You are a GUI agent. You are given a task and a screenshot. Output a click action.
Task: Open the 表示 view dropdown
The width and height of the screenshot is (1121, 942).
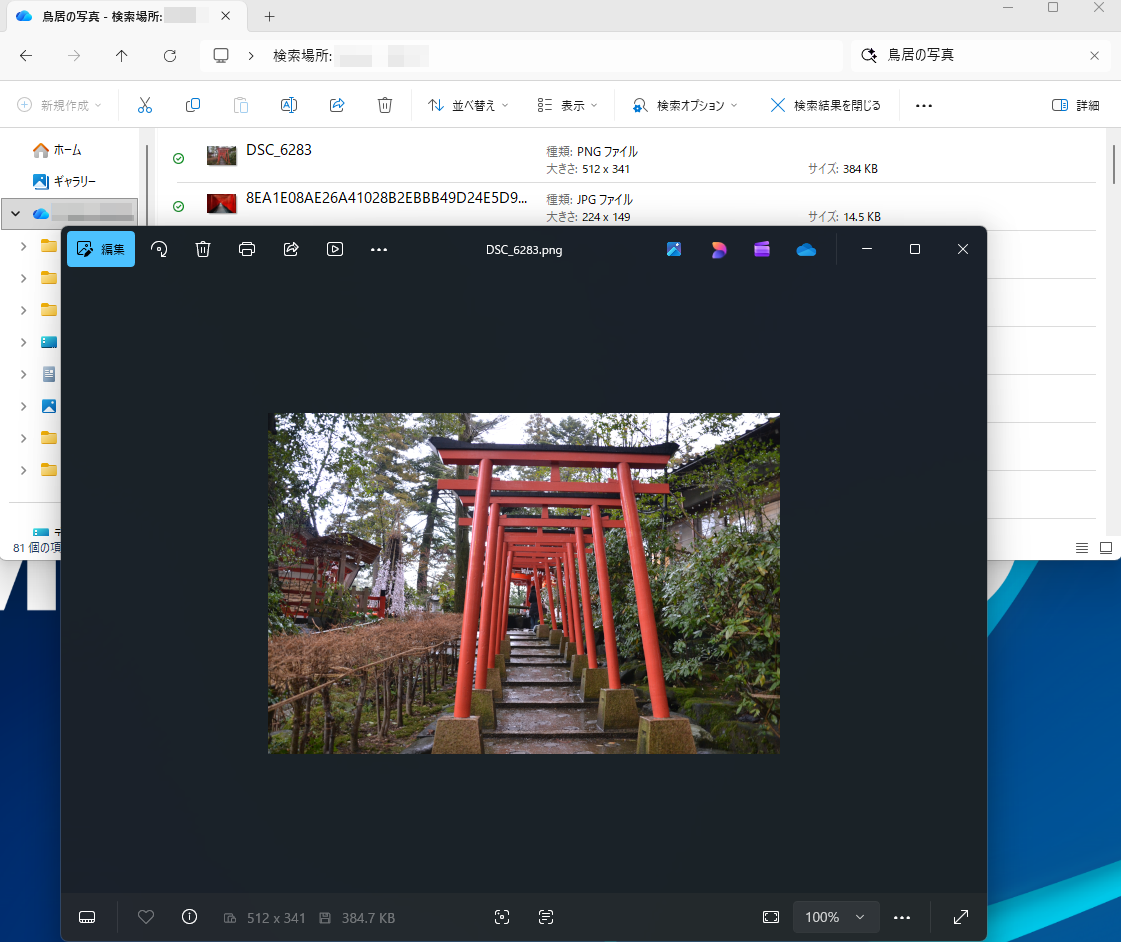567,105
